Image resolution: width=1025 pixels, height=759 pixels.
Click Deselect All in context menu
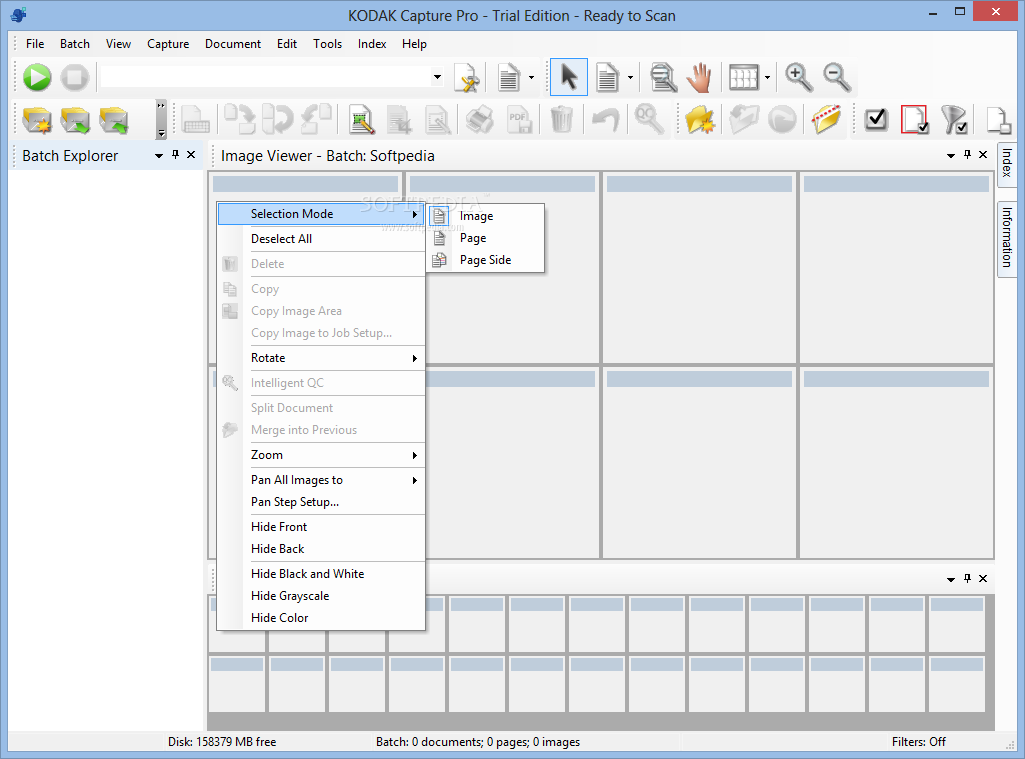tap(321, 239)
